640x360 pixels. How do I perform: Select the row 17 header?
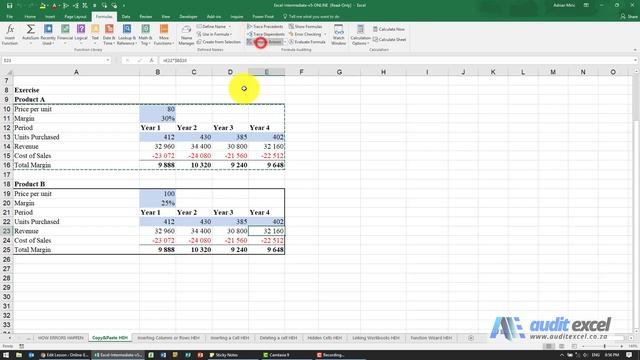7,175
